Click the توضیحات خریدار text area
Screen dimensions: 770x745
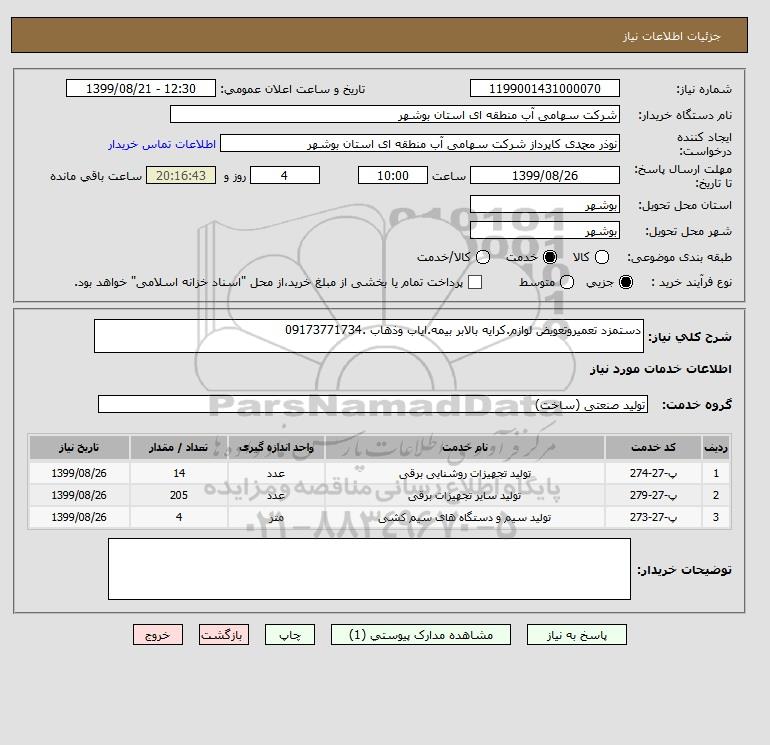click(x=369, y=569)
